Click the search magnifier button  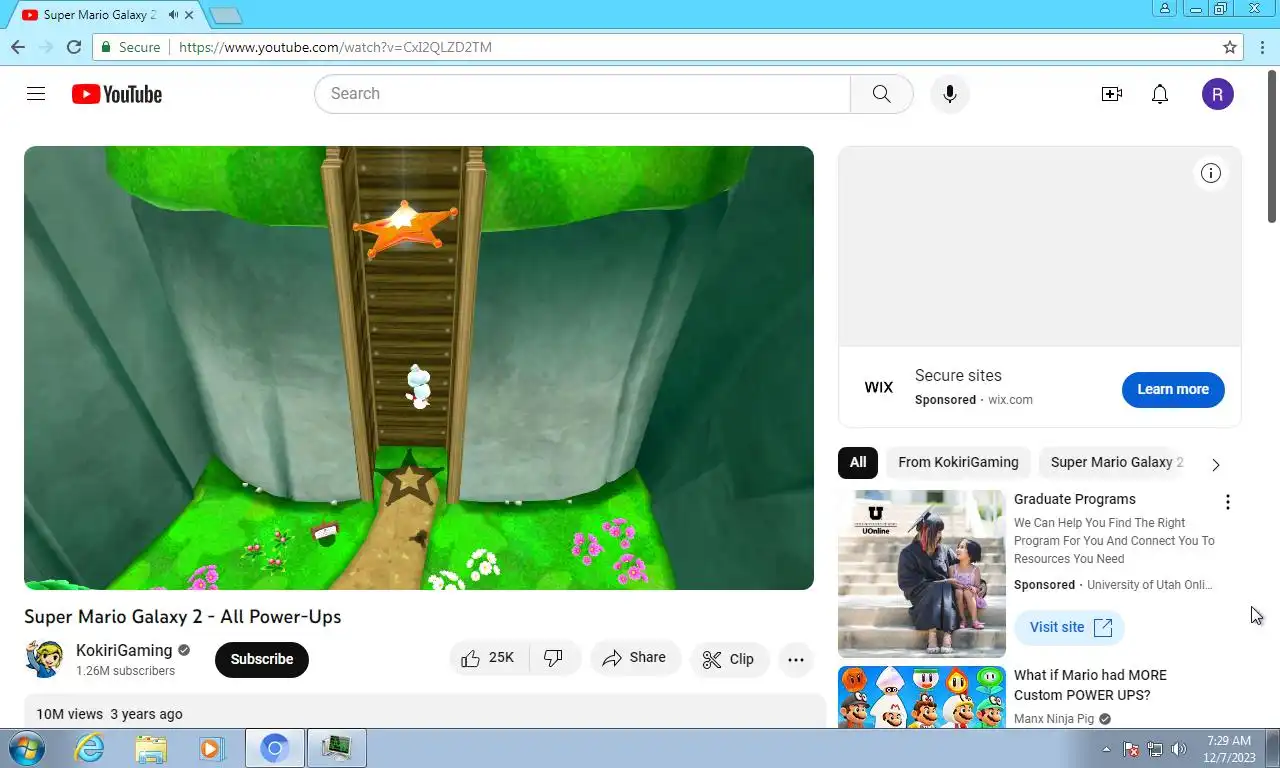(x=881, y=94)
